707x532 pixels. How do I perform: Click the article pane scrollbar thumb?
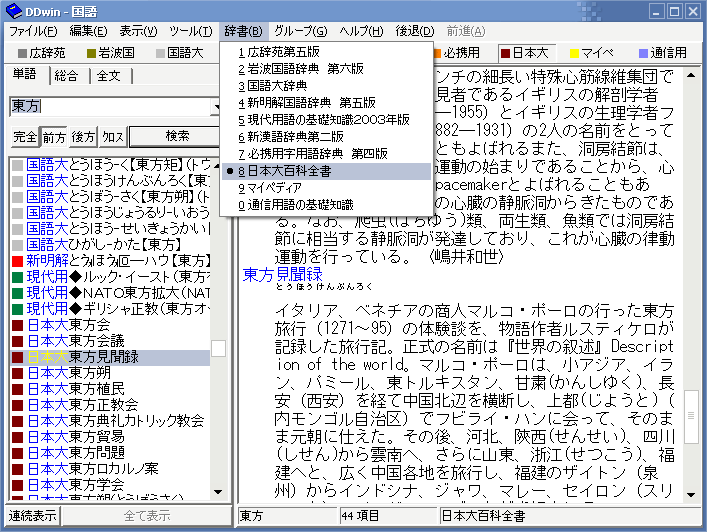click(x=691, y=416)
